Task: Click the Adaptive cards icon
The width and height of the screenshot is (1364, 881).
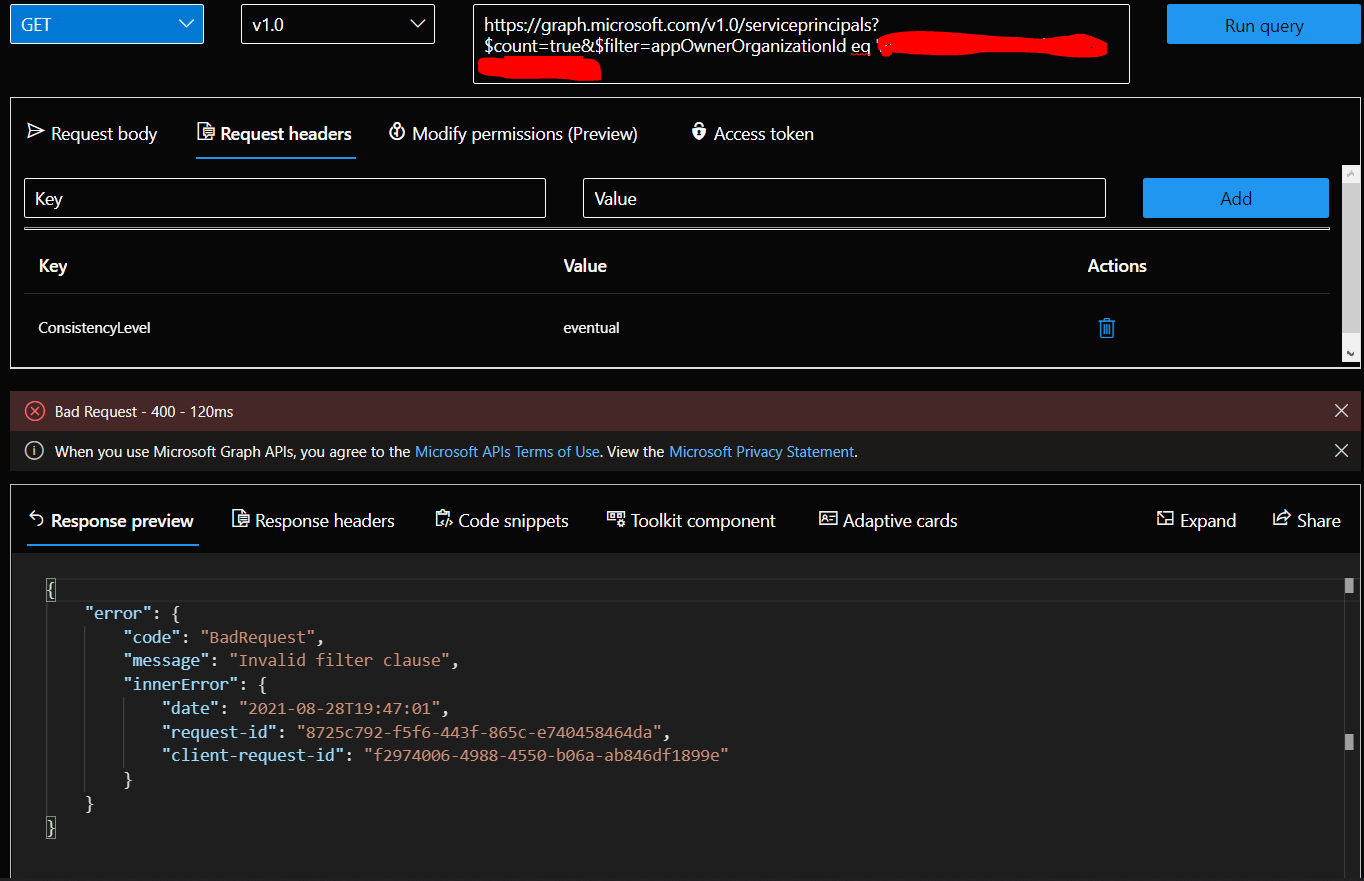Action: (827, 520)
